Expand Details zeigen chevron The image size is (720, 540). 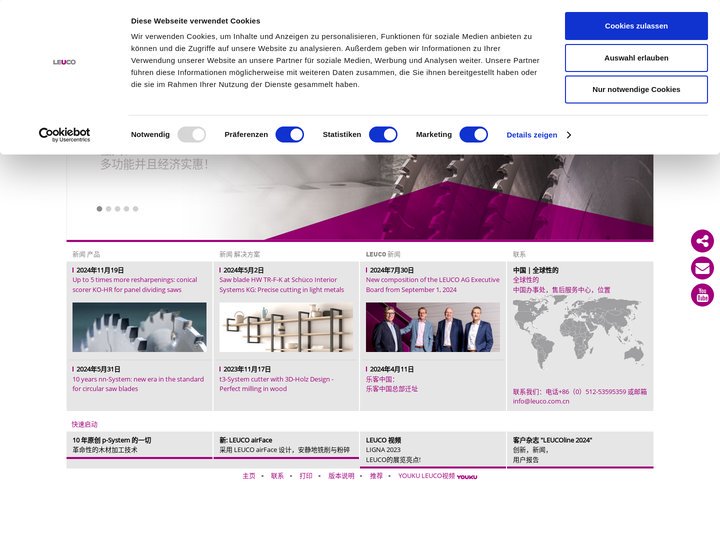[x=569, y=135]
